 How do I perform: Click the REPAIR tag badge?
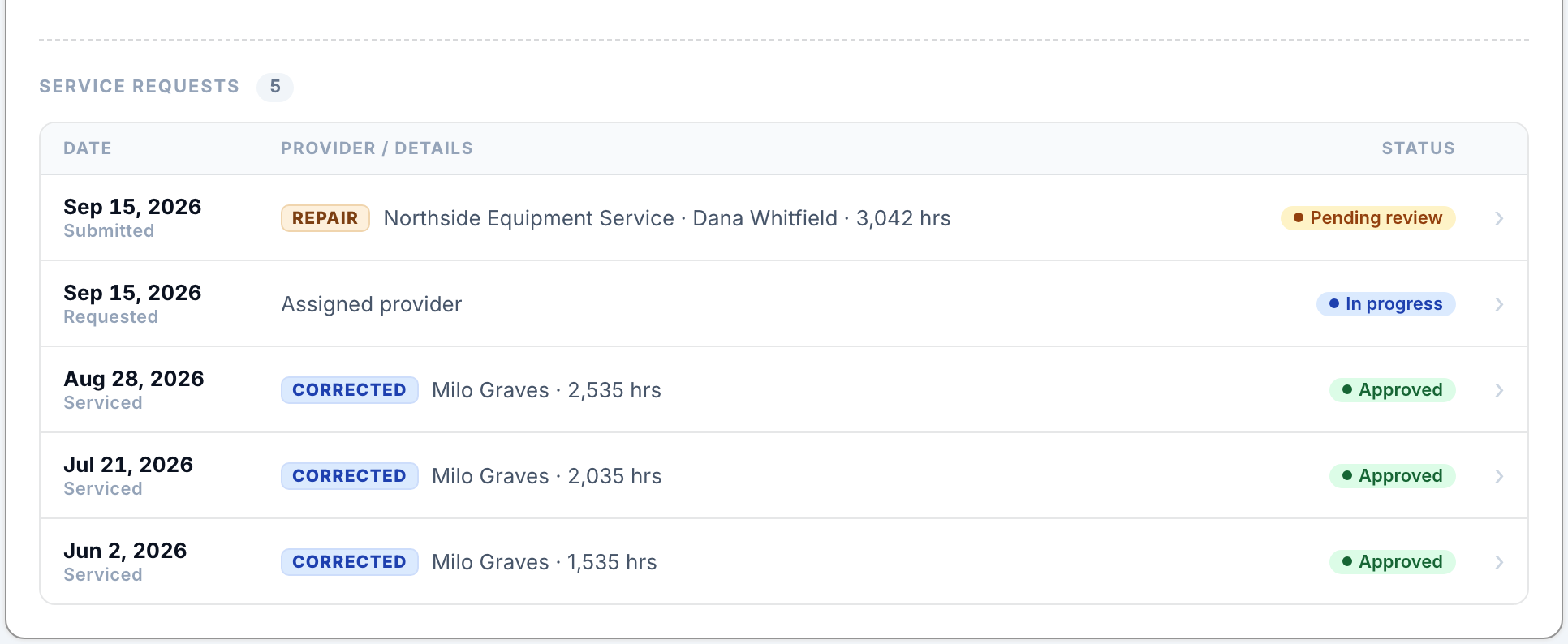click(325, 218)
